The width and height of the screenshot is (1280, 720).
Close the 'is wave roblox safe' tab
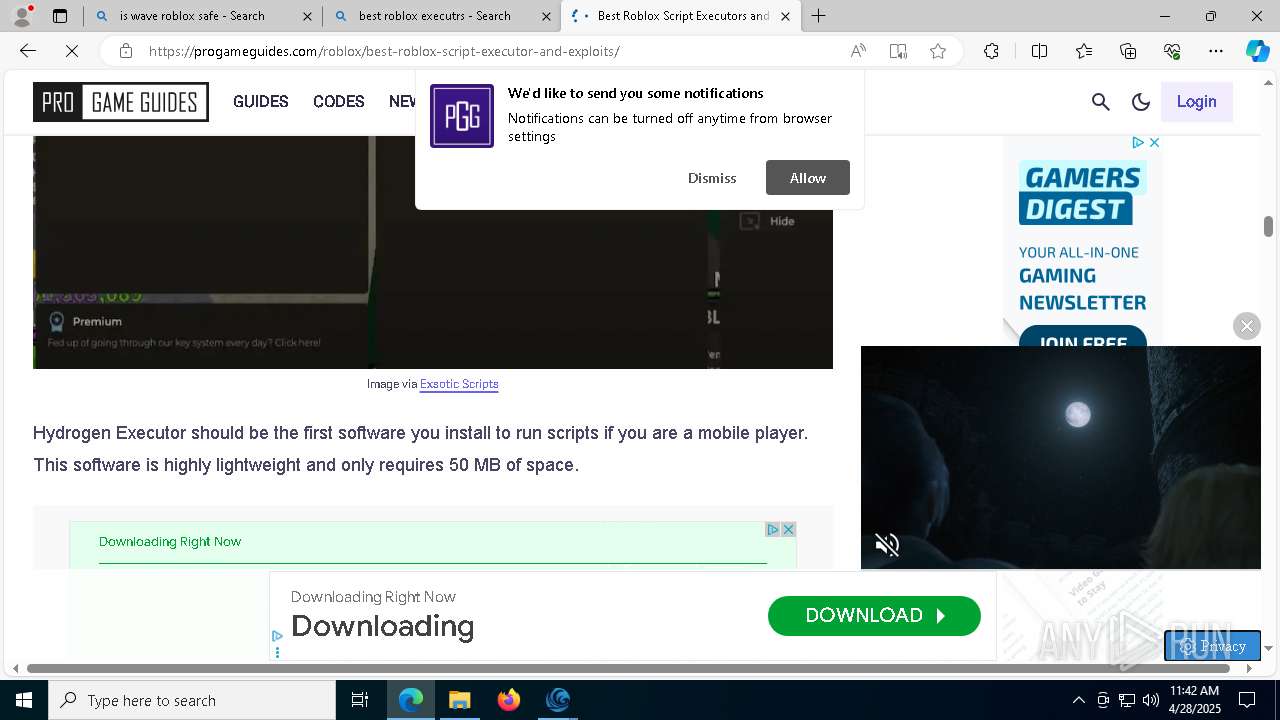(307, 16)
